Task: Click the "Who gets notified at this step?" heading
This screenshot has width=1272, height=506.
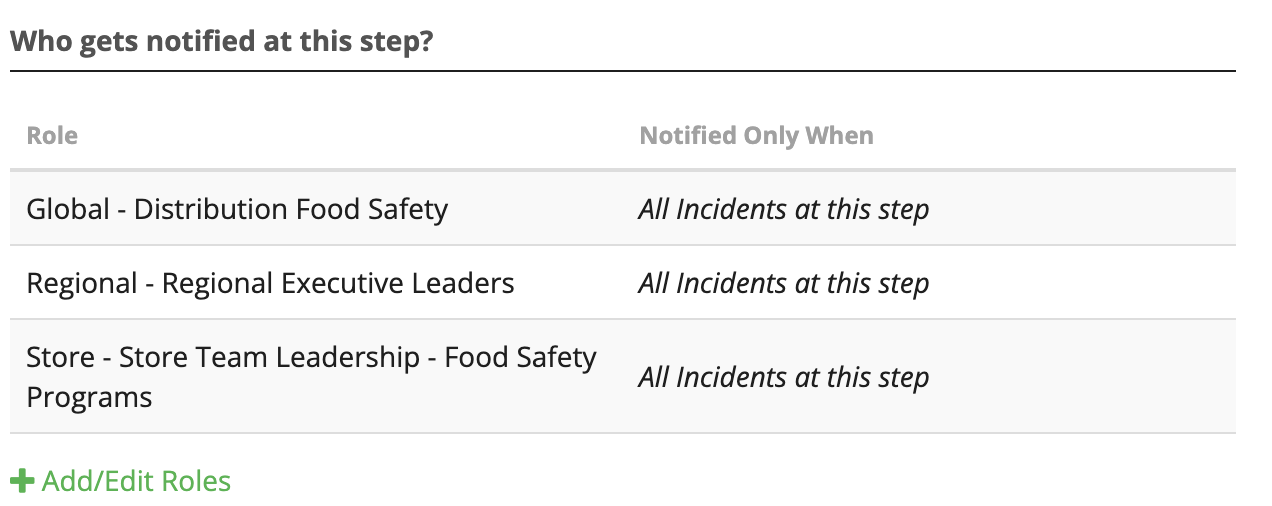Action: pos(222,42)
